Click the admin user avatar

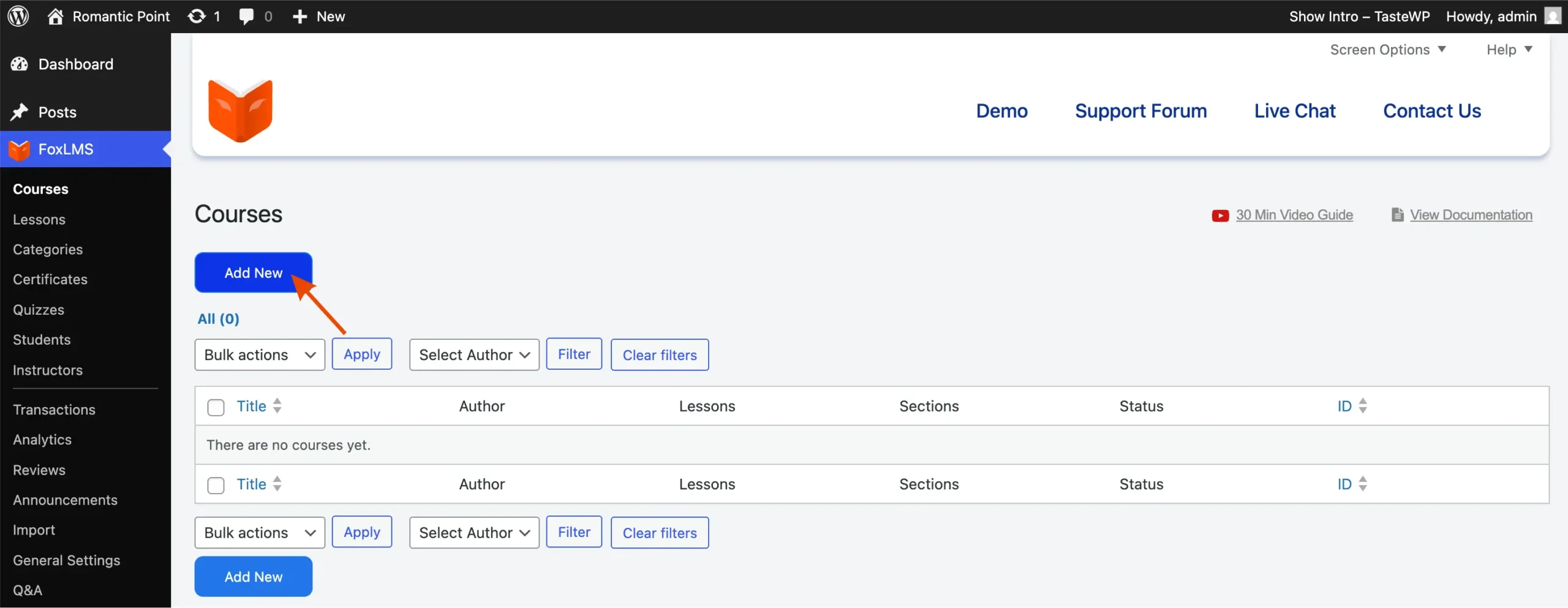[1553, 17]
